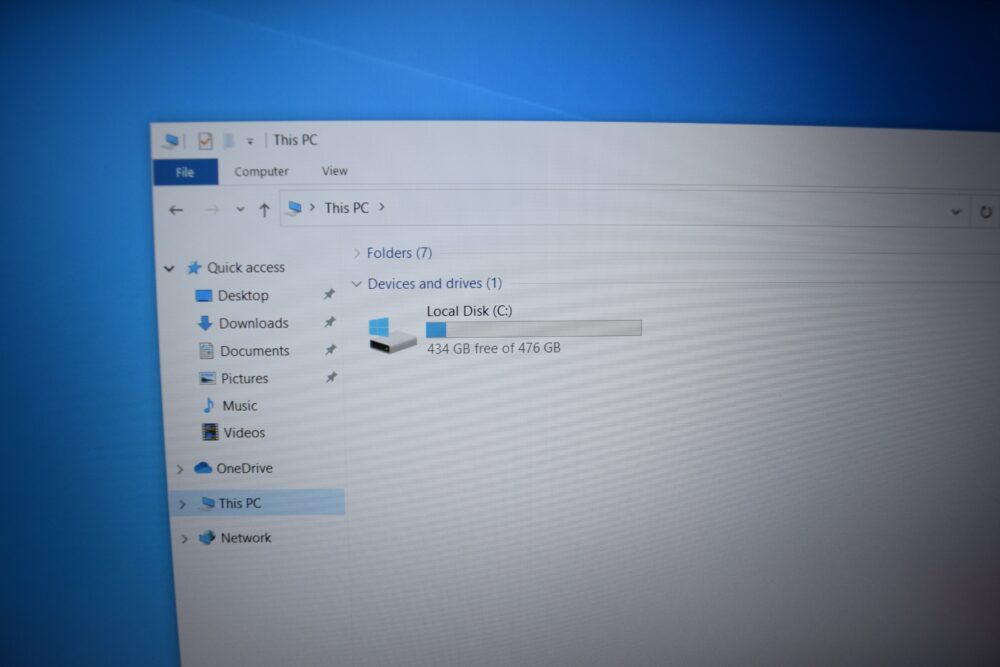Viewport: 1000px width, 667px height.
Task: Click the pin icon next to Downloads
Action: (330, 322)
